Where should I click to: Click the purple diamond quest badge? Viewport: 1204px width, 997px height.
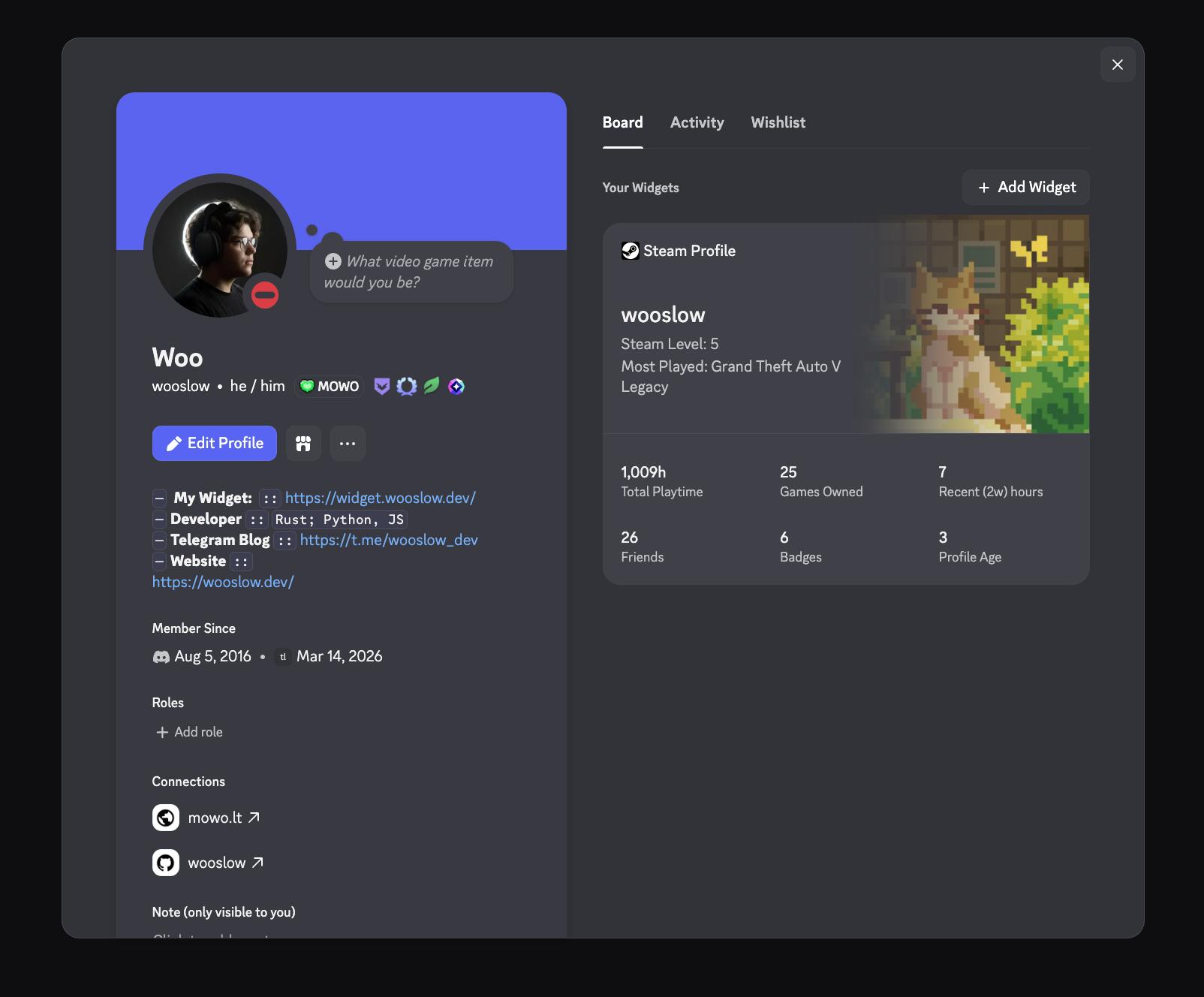(x=456, y=386)
